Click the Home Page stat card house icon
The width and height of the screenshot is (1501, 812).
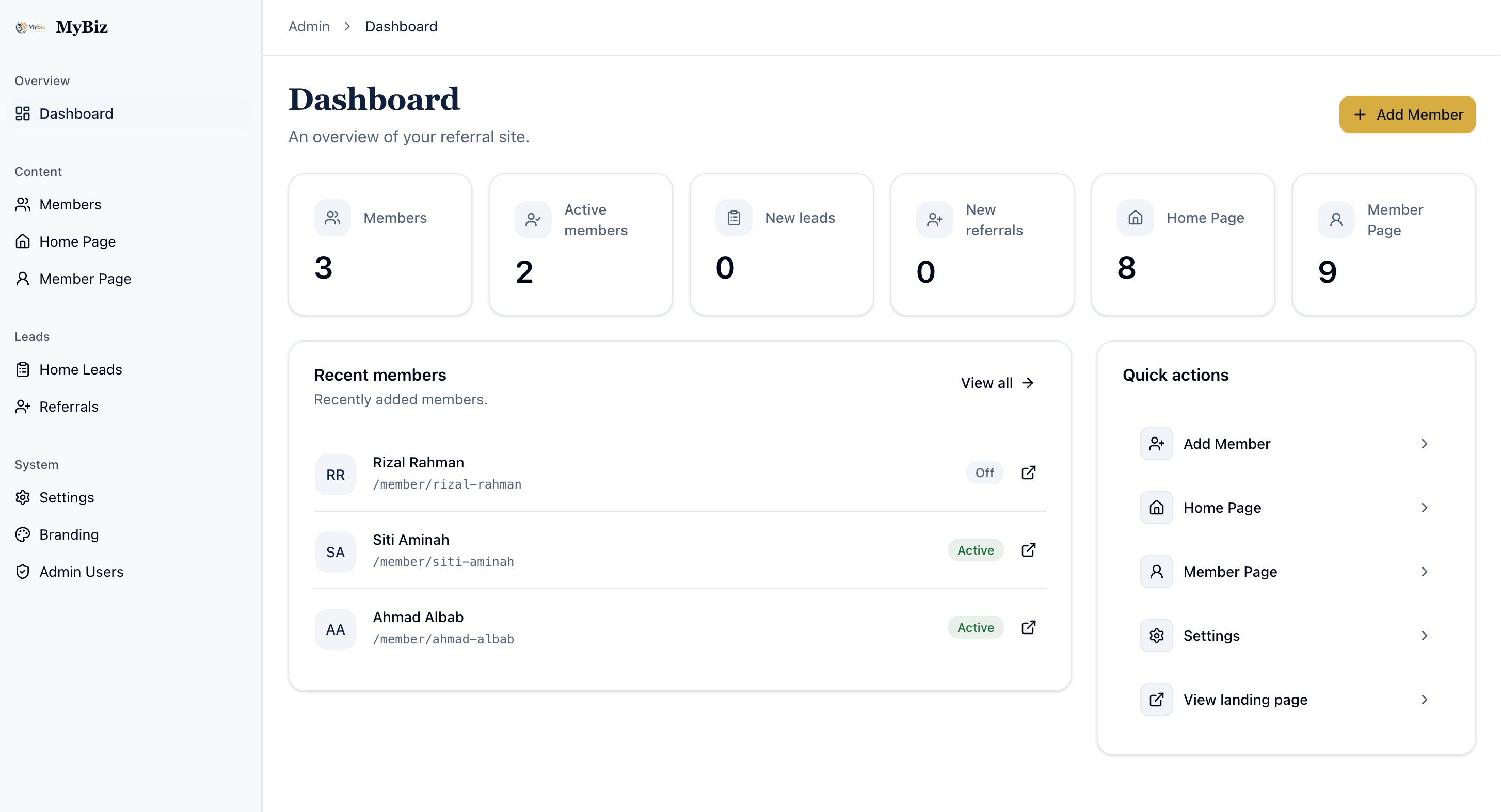pyautogui.click(x=1135, y=218)
